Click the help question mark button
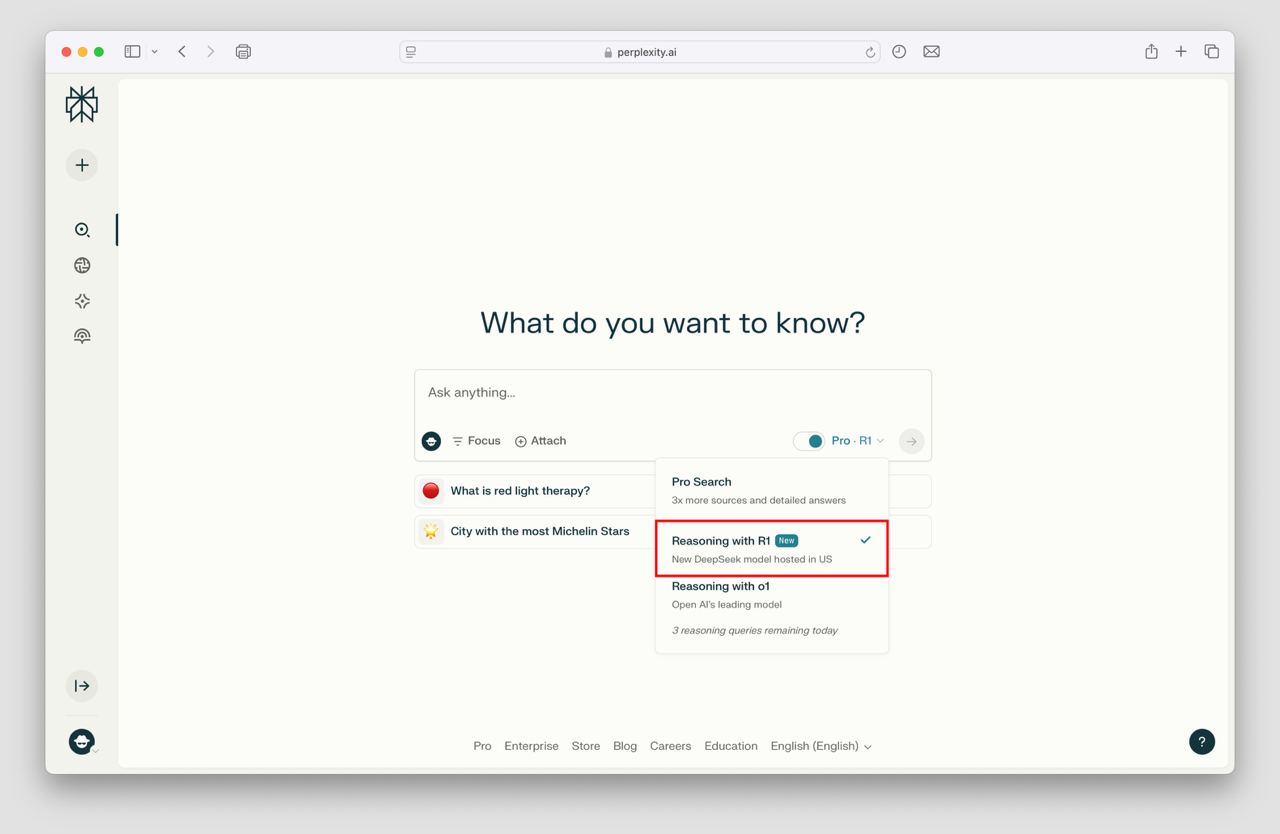Screen dimensions: 1280x834 point(1201,741)
